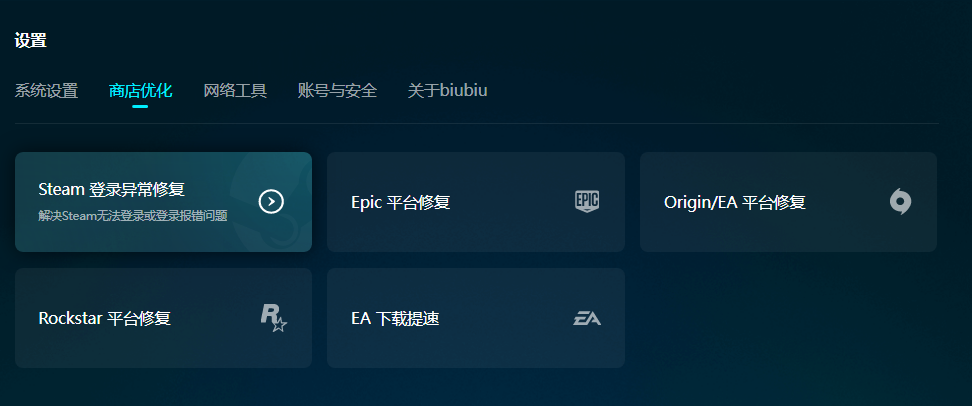
Task: Open the 网络工具 tab
Action: point(235,91)
